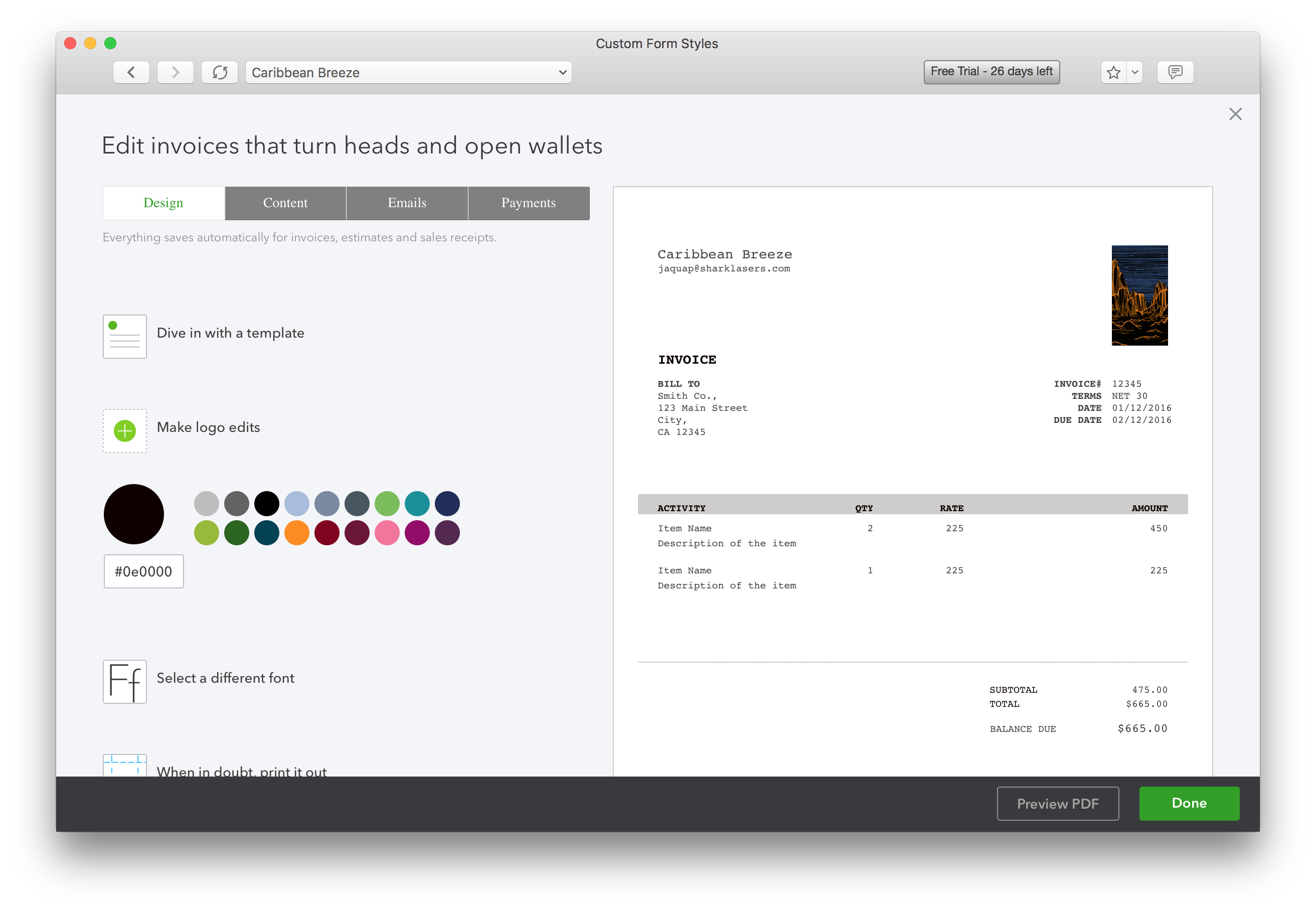The height and width of the screenshot is (912, 1316).
Task: Pick the light gray color swatch
Action: tap(206, 504)
